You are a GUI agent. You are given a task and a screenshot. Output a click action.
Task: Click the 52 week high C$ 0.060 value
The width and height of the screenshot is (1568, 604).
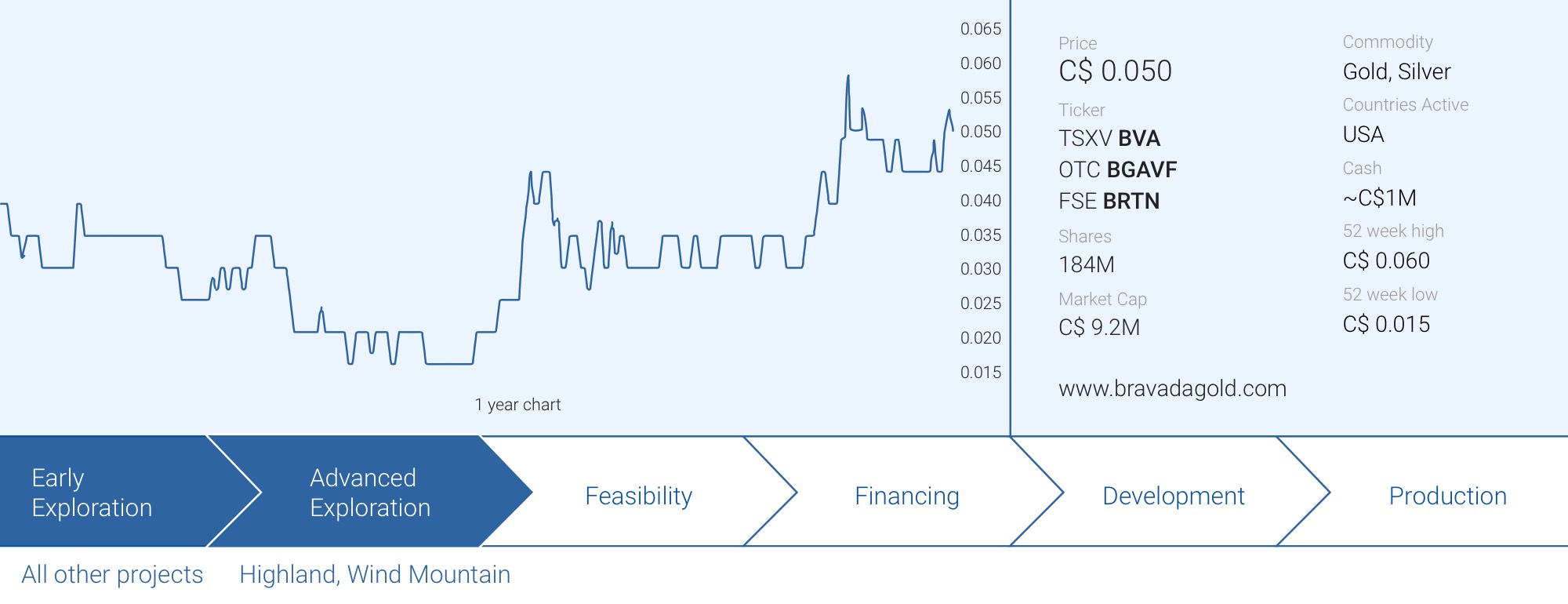click(x=1386, y=260)
